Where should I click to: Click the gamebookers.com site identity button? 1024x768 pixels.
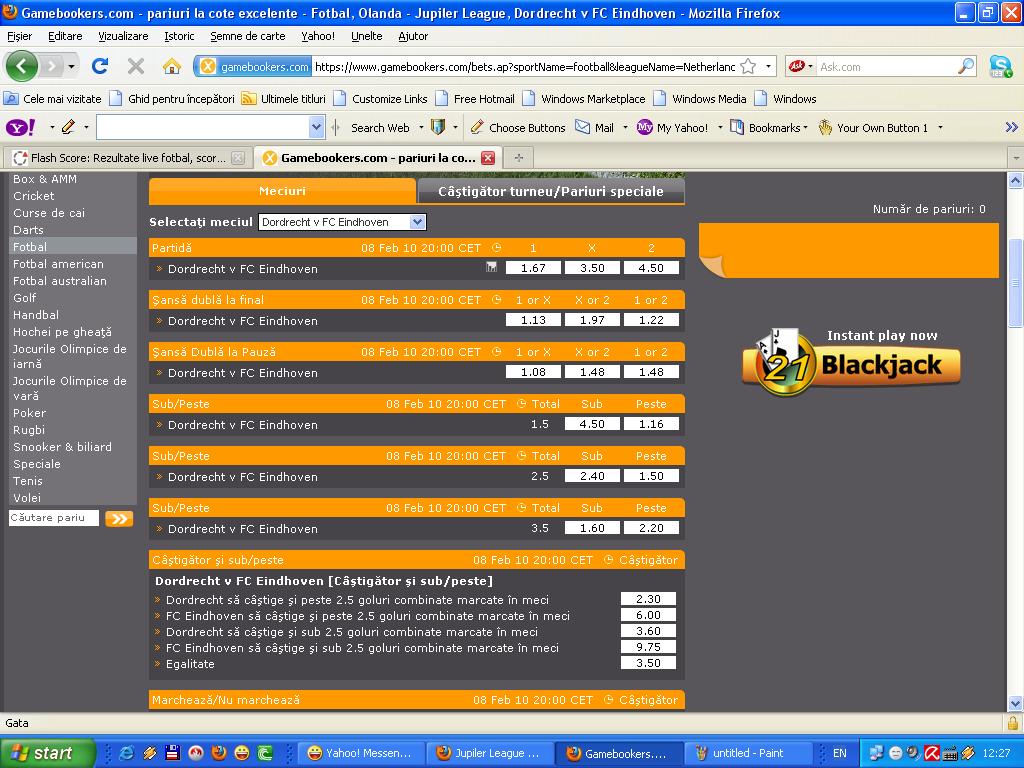point(253,66)
